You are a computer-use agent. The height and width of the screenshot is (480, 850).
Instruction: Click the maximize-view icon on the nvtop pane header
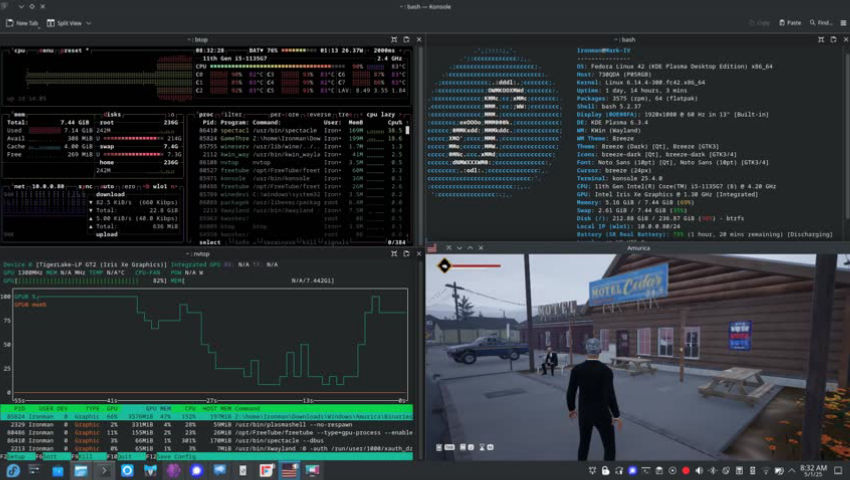click(394, 253)
